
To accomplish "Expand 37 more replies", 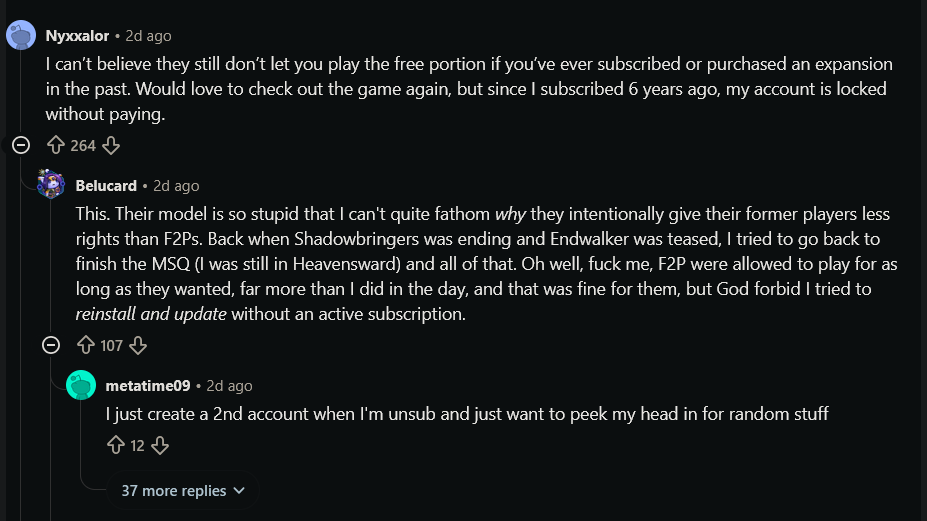I will click(x=182, y=491).
